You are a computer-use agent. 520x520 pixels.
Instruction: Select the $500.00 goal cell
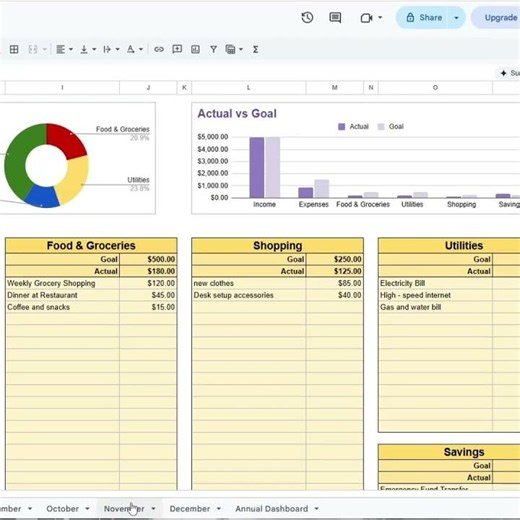point(148,259)
